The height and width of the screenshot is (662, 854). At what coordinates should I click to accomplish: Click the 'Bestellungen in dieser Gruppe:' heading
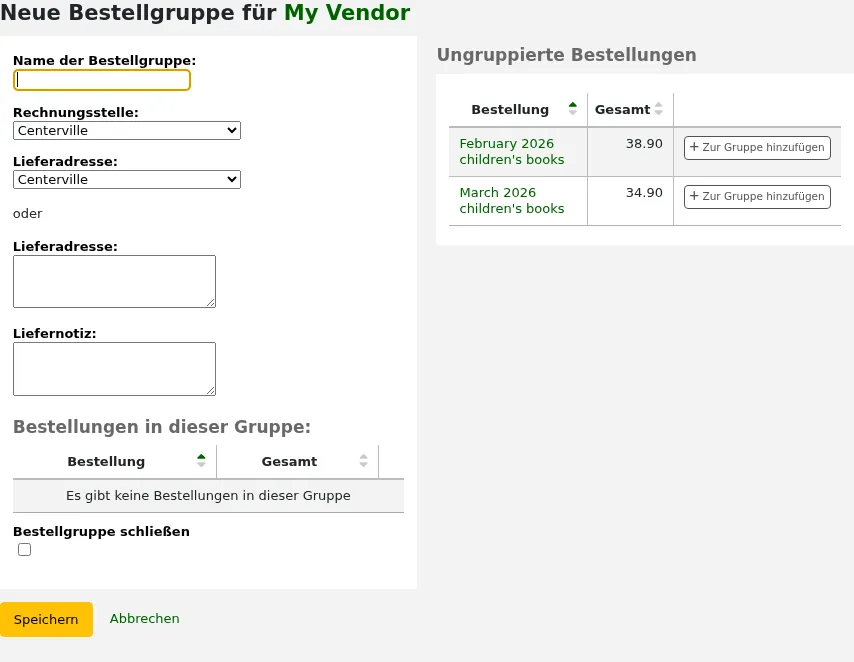pos(162,427)
